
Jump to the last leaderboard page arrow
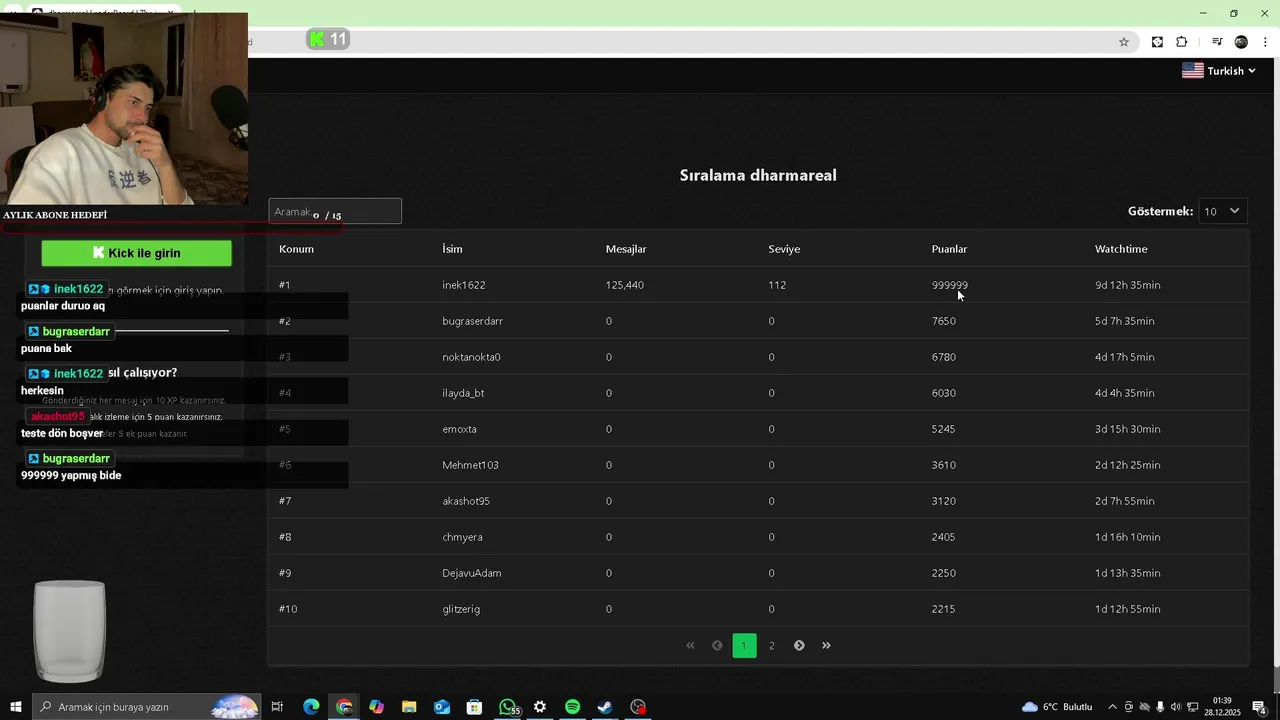[826, 646]
